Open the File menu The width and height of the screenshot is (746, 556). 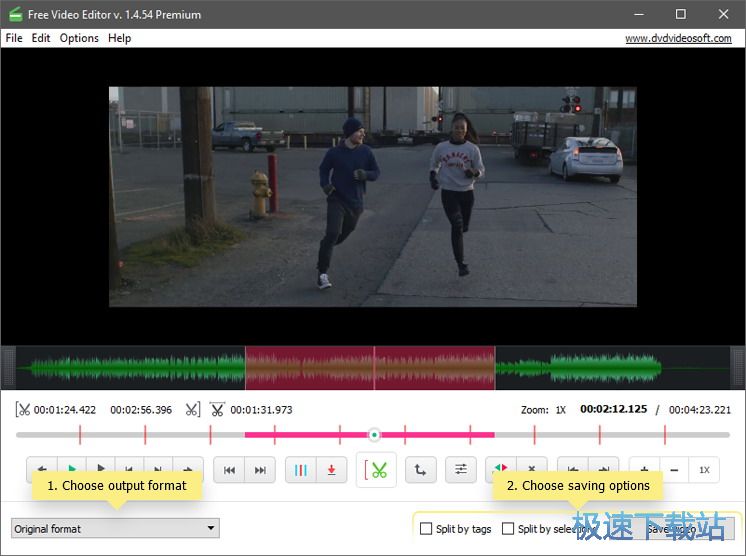coord(14,38)
